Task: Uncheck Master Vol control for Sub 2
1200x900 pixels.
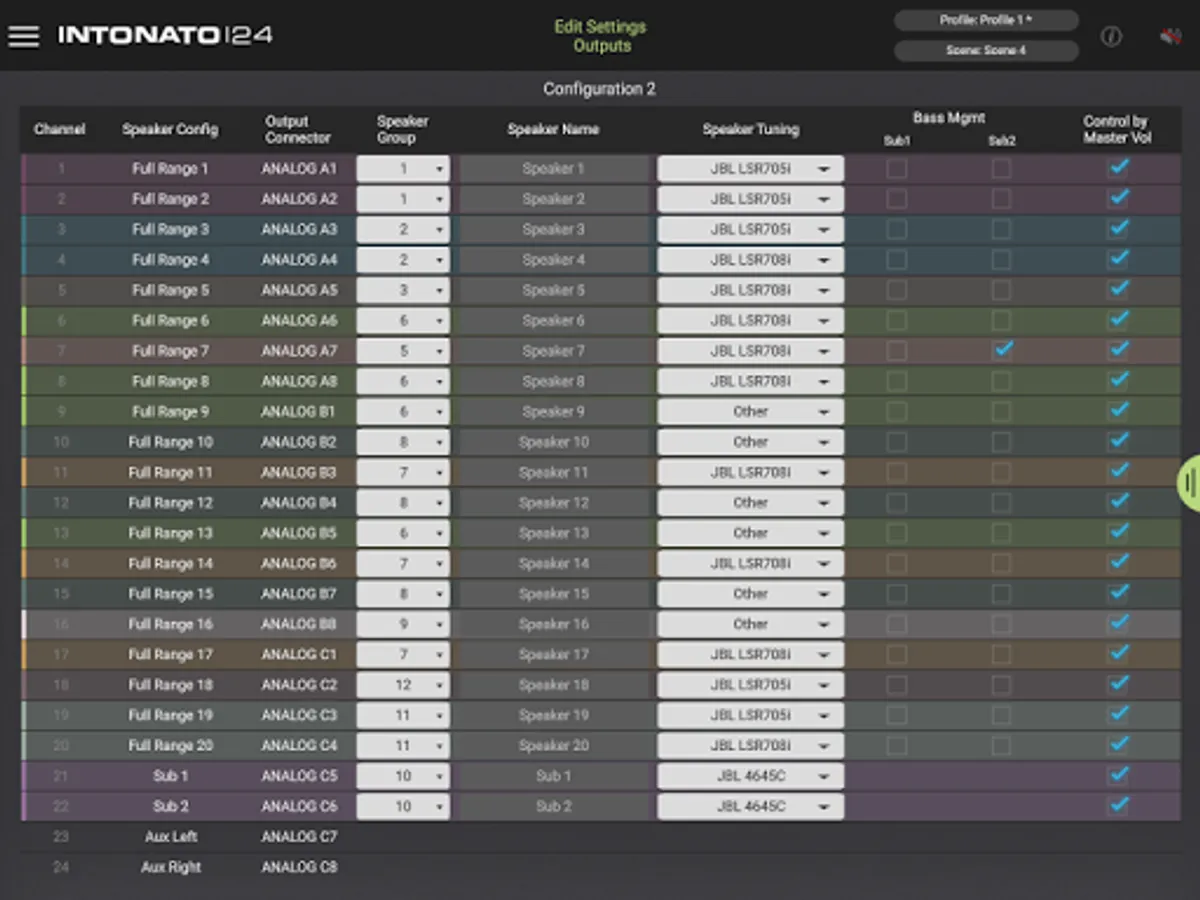Action: [1118, 806]
